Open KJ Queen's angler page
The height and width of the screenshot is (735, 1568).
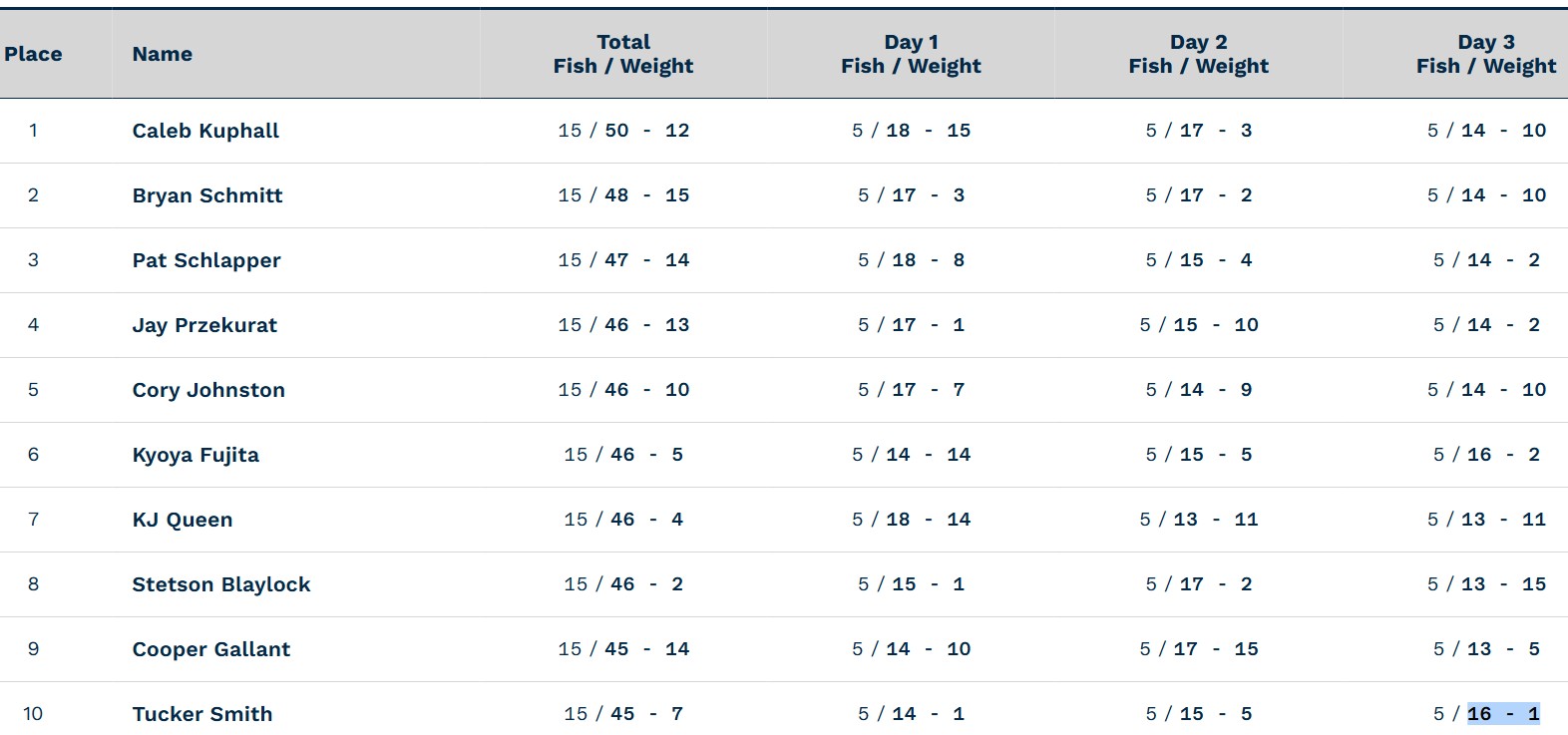(x=183, y=520)
